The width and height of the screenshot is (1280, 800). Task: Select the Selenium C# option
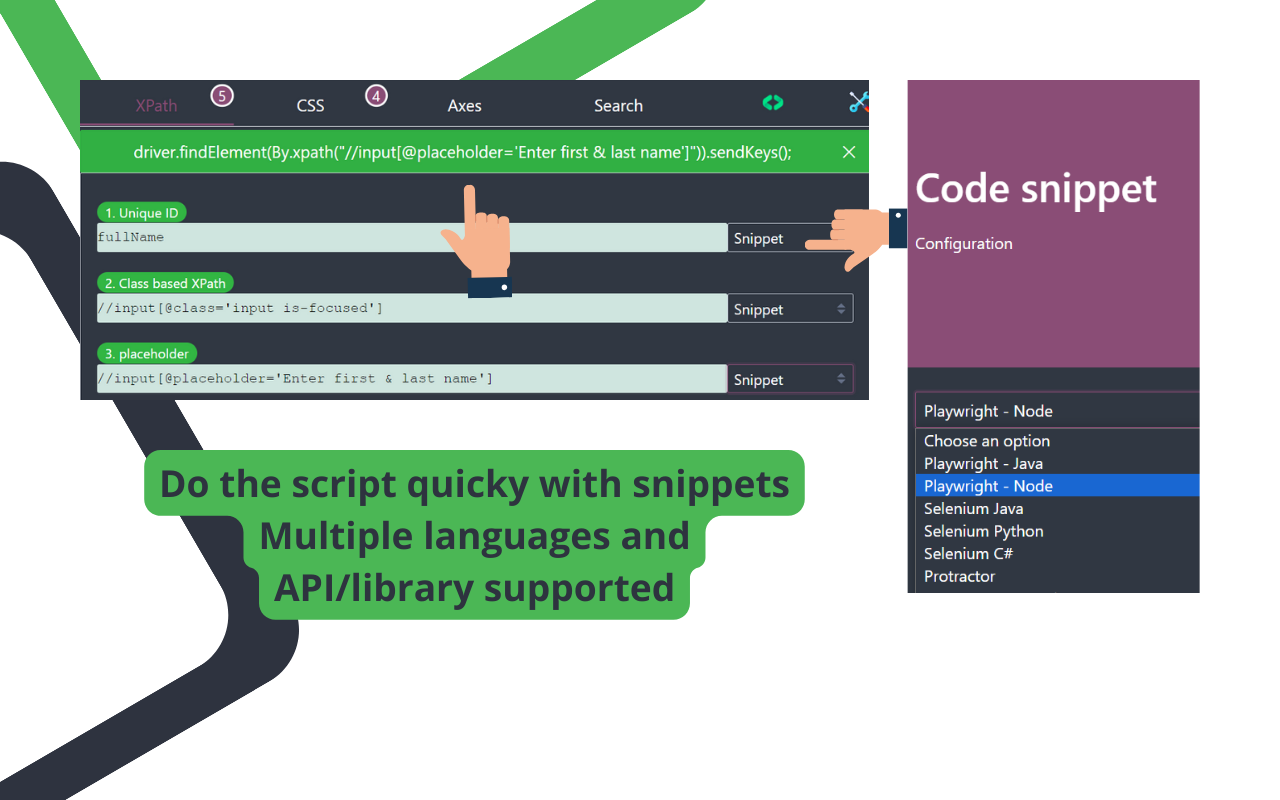pyautogui.click(x=968, y=554)
